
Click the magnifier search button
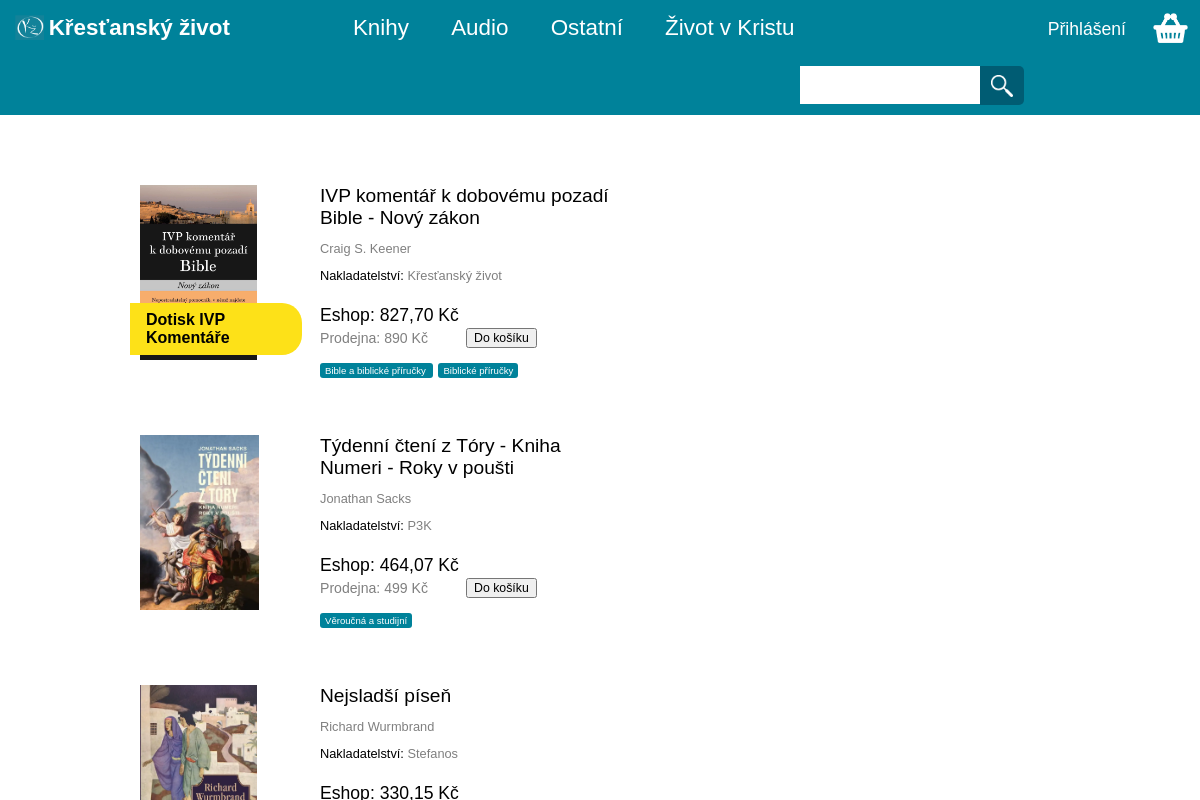(x=1002, y=85)
